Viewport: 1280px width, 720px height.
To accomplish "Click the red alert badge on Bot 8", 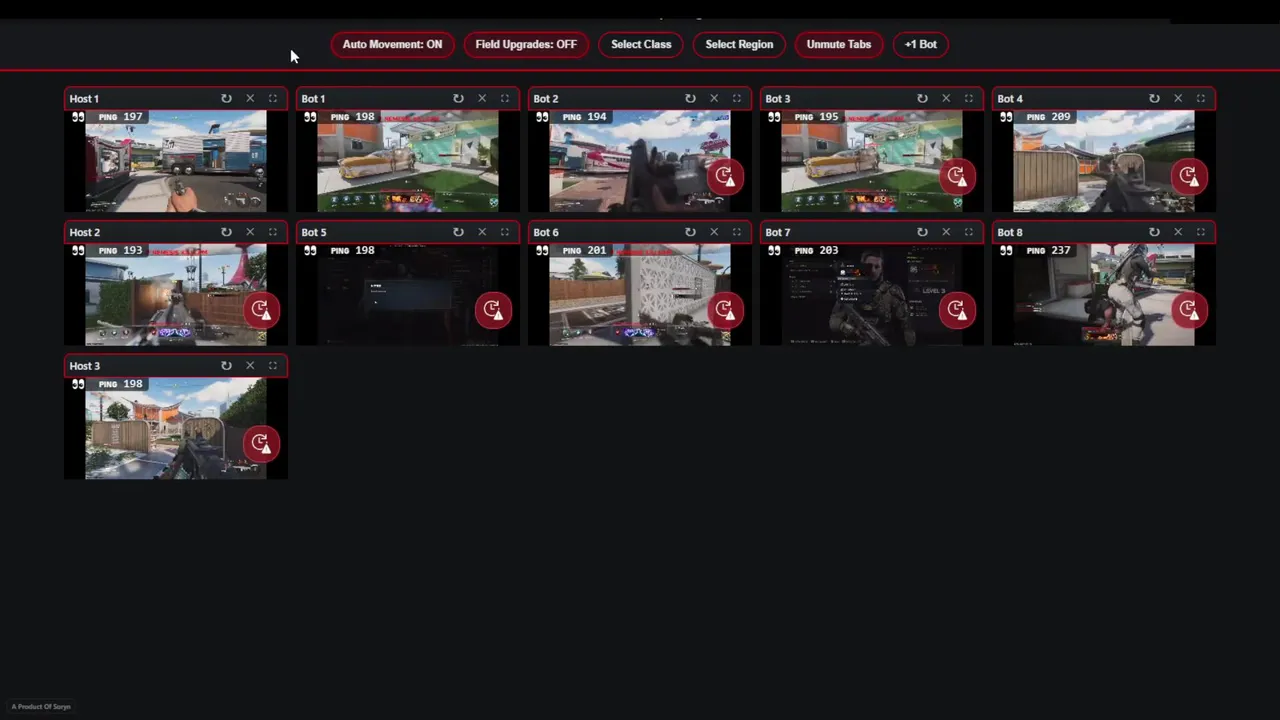I will click(x=1189, y=310).
